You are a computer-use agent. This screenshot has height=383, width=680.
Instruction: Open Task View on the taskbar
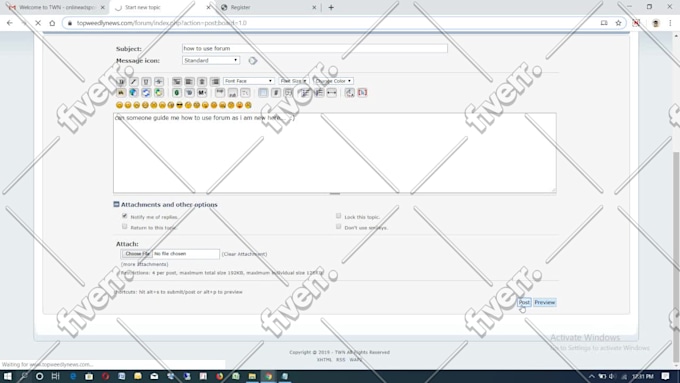point(56,376)
